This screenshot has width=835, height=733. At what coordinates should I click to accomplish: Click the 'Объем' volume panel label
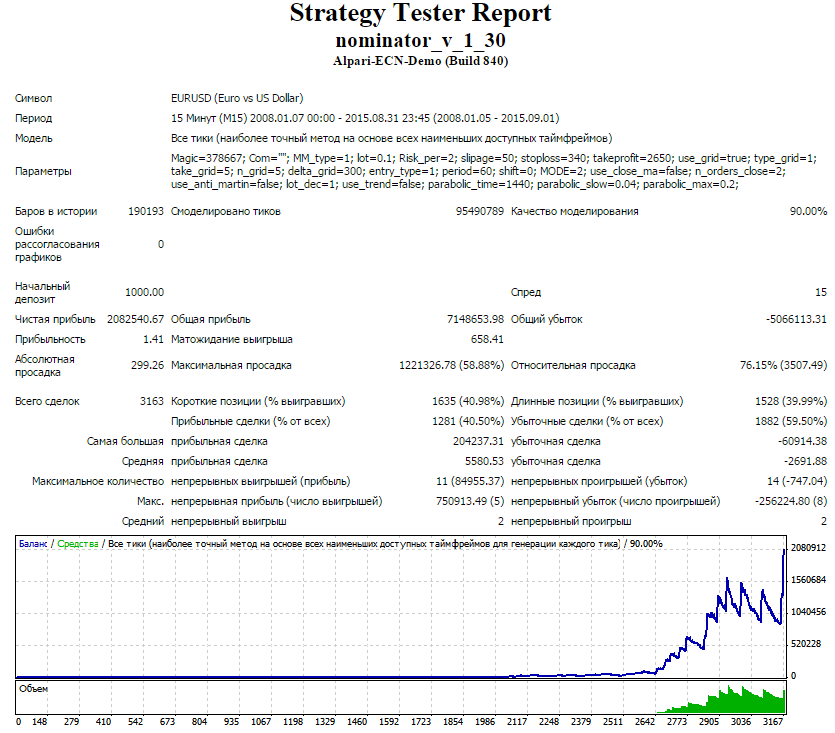[34, 689]
